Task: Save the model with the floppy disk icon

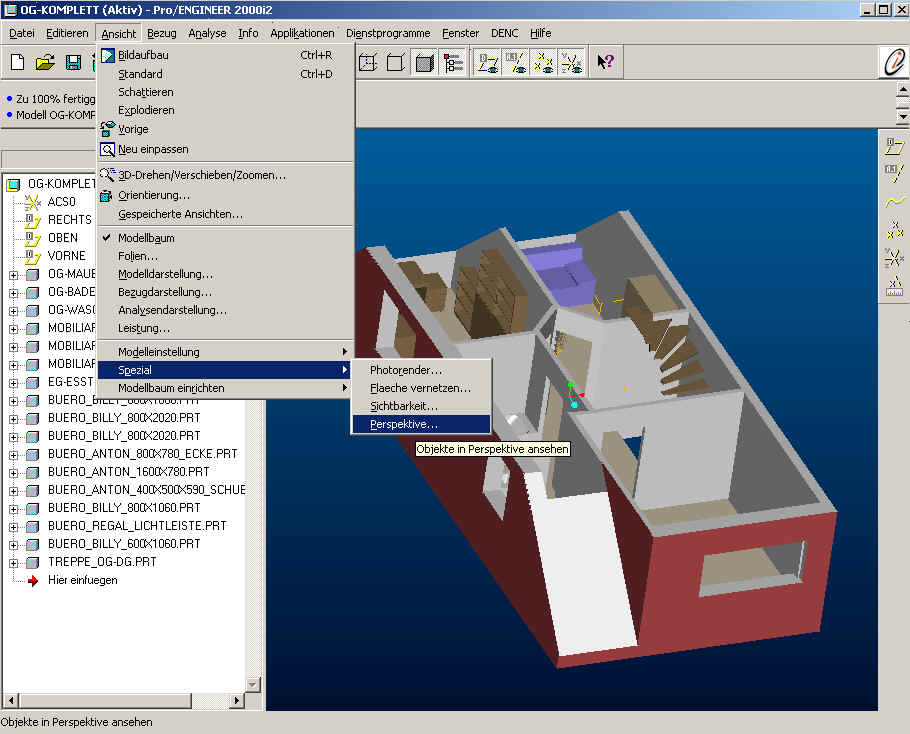Action: [73, 62]
